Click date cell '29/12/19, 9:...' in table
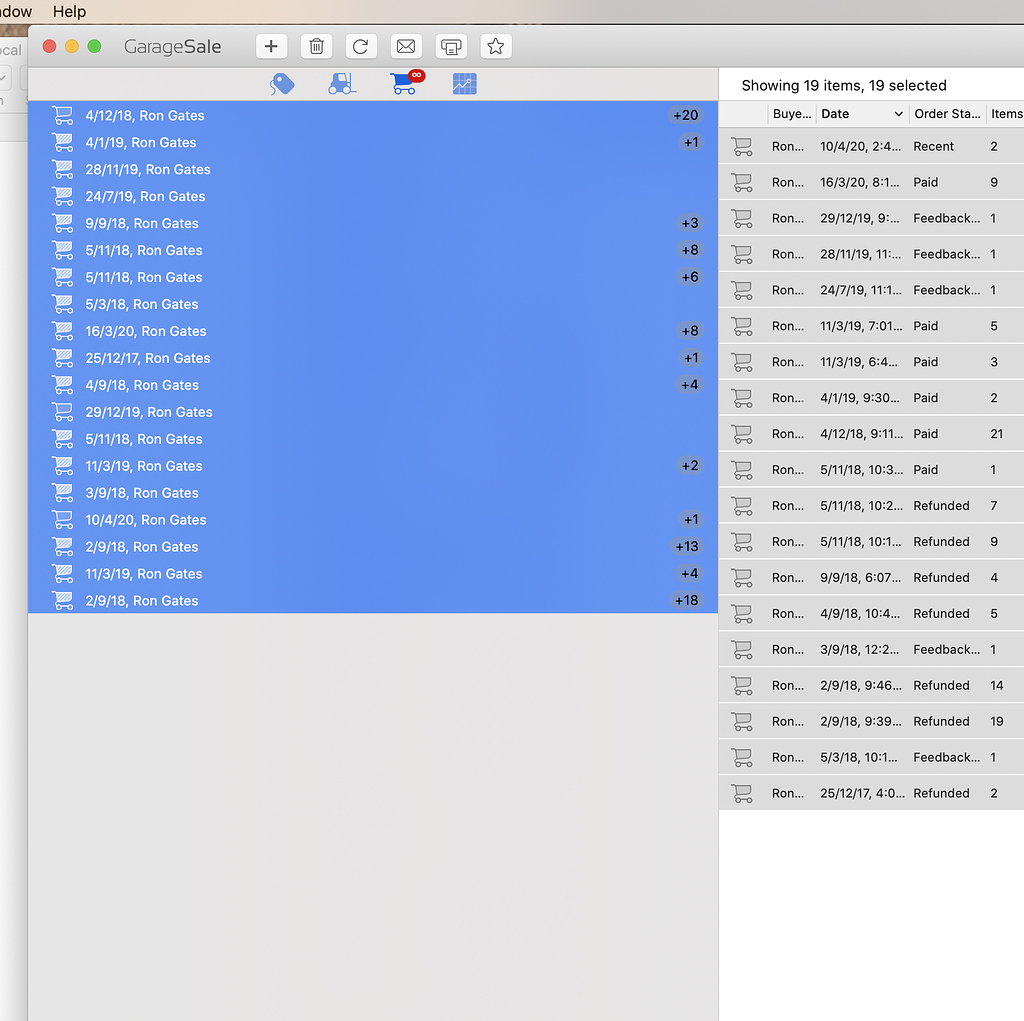This screenshot has width=1024, height=1021. (x=860, y=218)
